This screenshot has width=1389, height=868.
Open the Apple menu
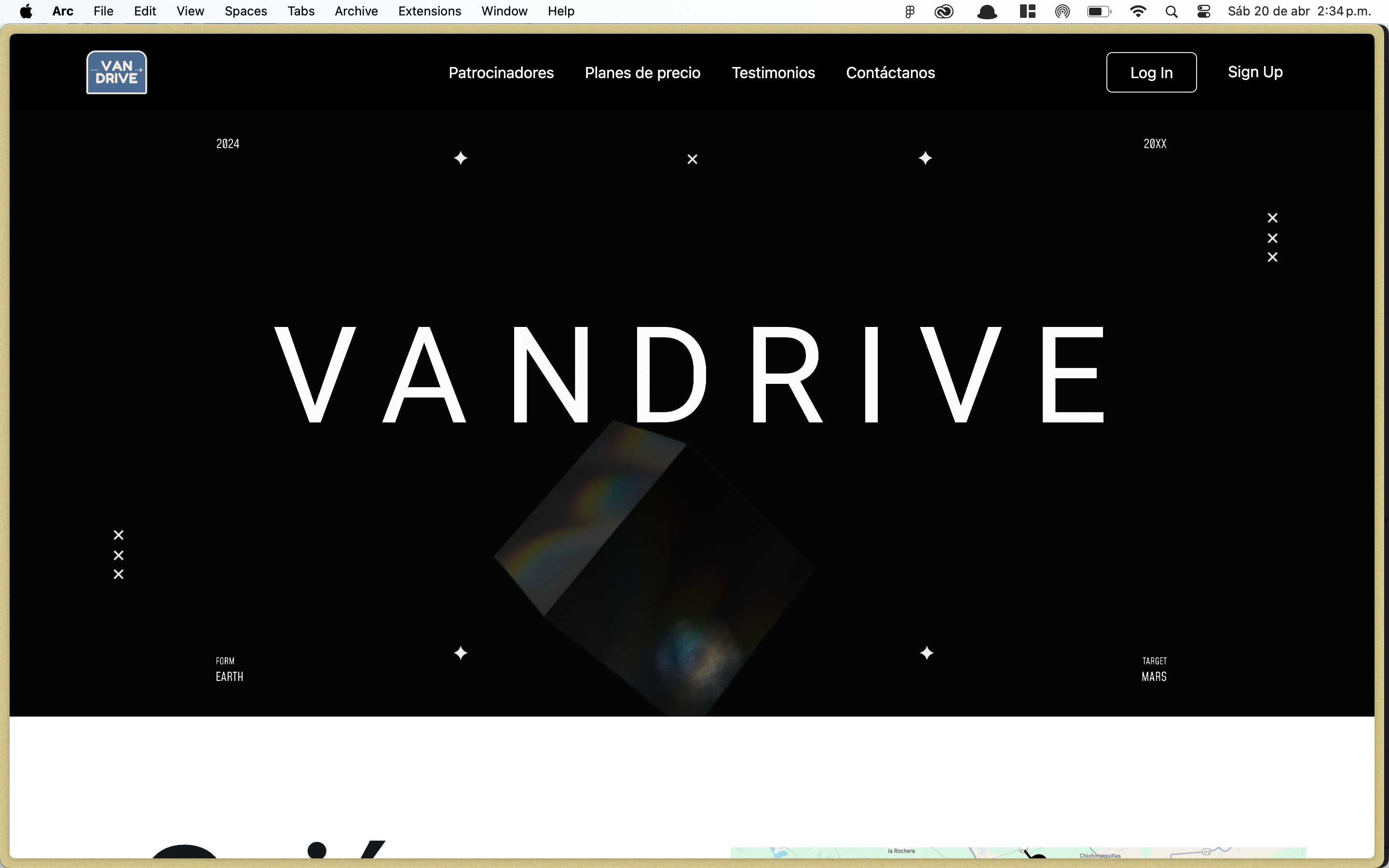click(26, 12)
